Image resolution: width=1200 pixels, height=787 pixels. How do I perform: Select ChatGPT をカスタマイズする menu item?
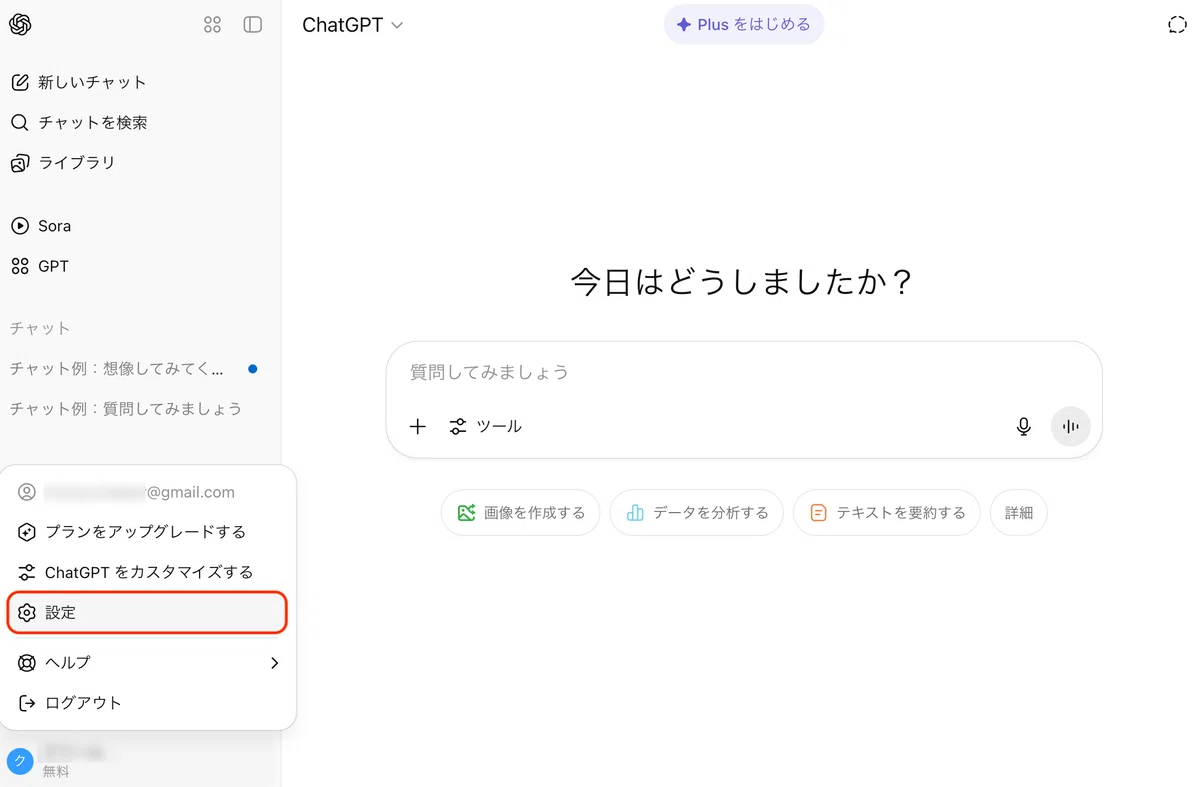pyautogui.click(x=148, y=572)
